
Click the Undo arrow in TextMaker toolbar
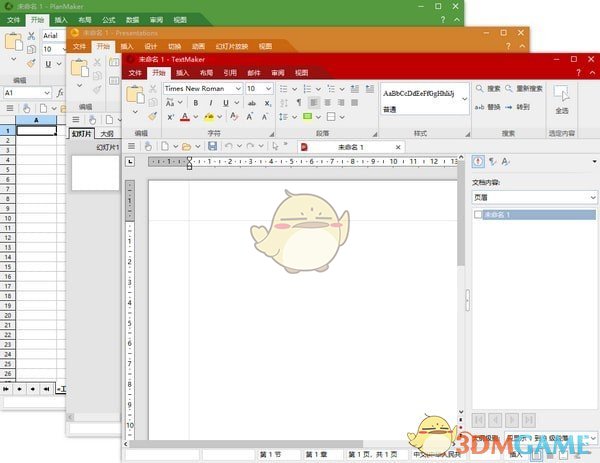click(228, 146)
